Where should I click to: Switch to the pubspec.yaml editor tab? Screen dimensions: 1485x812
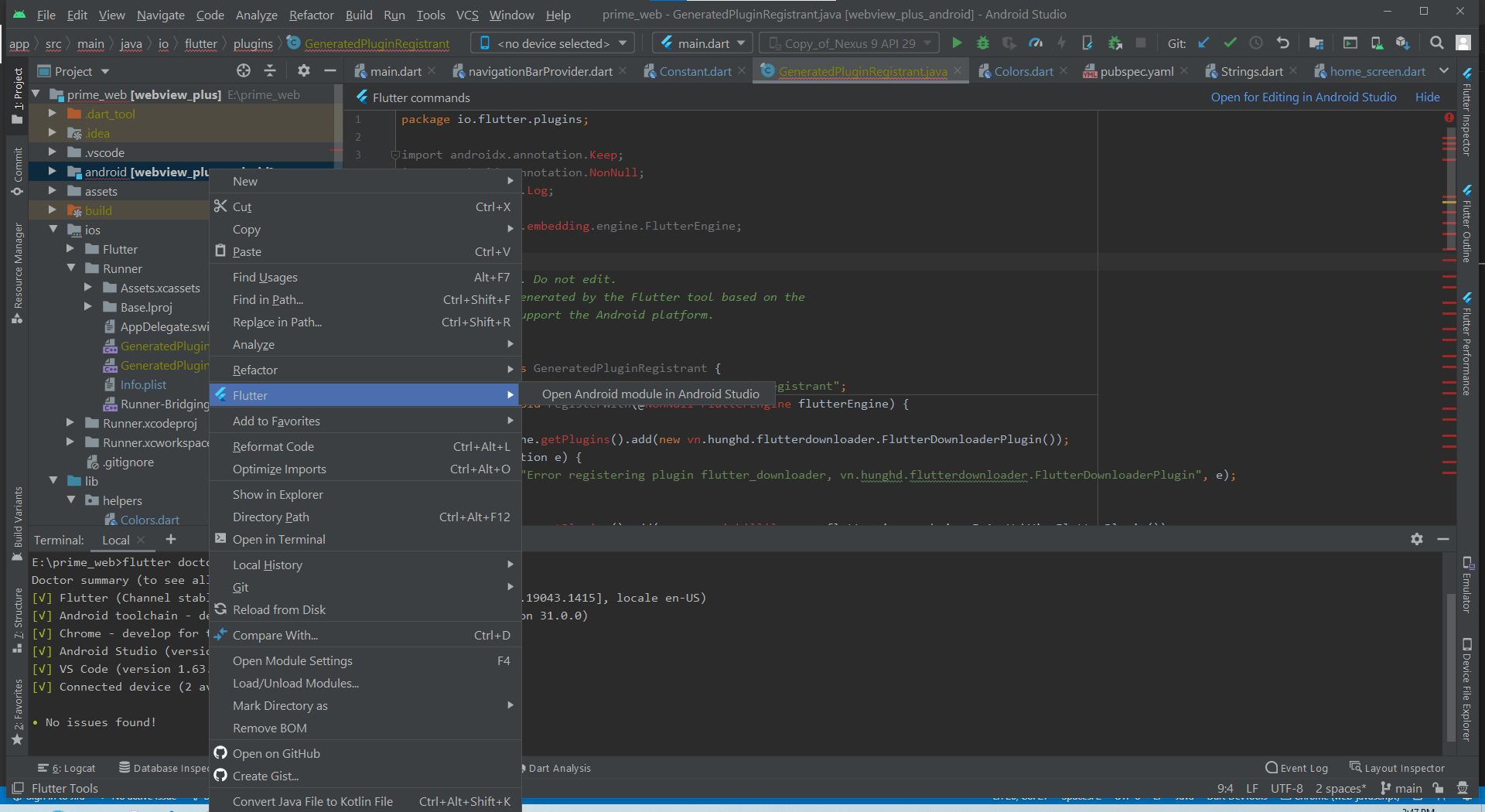[x=1136, y=71]
